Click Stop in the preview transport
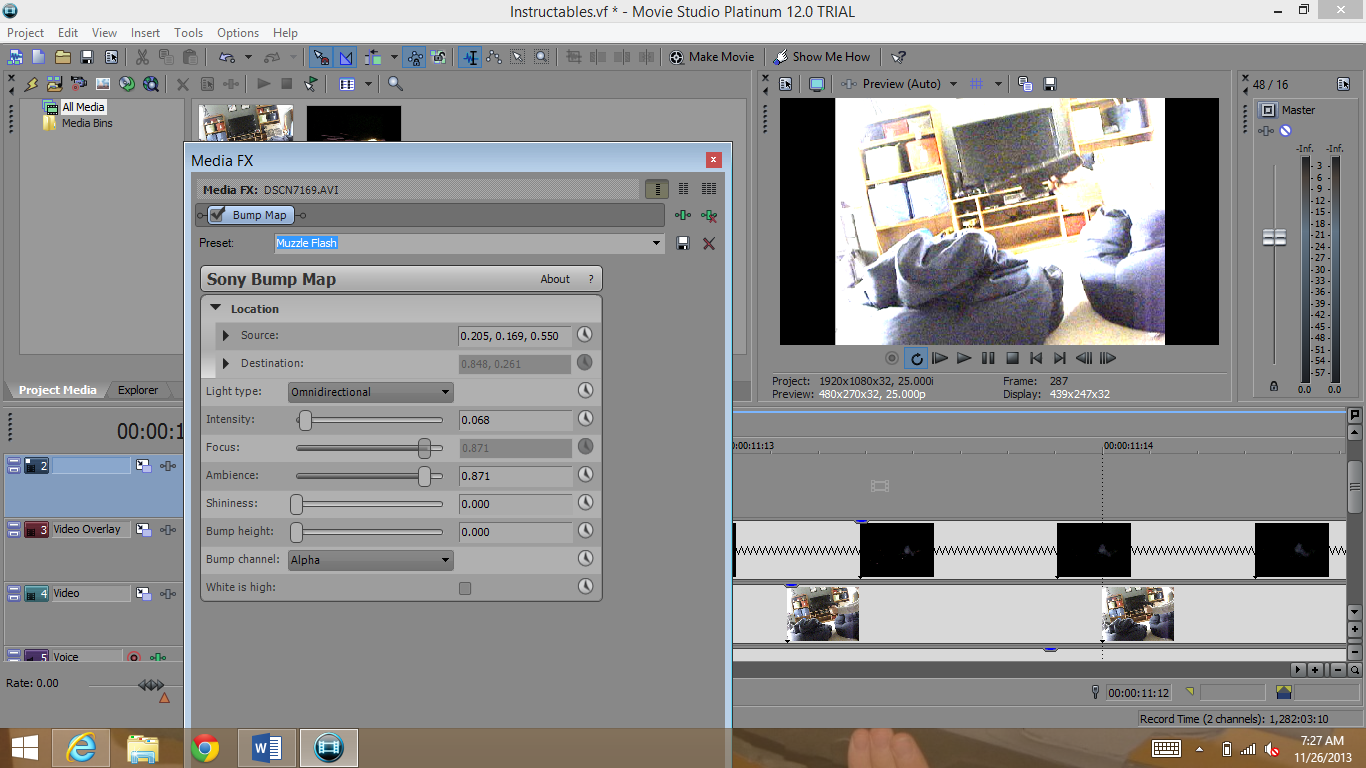Screen dimensions: 1366x768 click(x=1012, y=358)
